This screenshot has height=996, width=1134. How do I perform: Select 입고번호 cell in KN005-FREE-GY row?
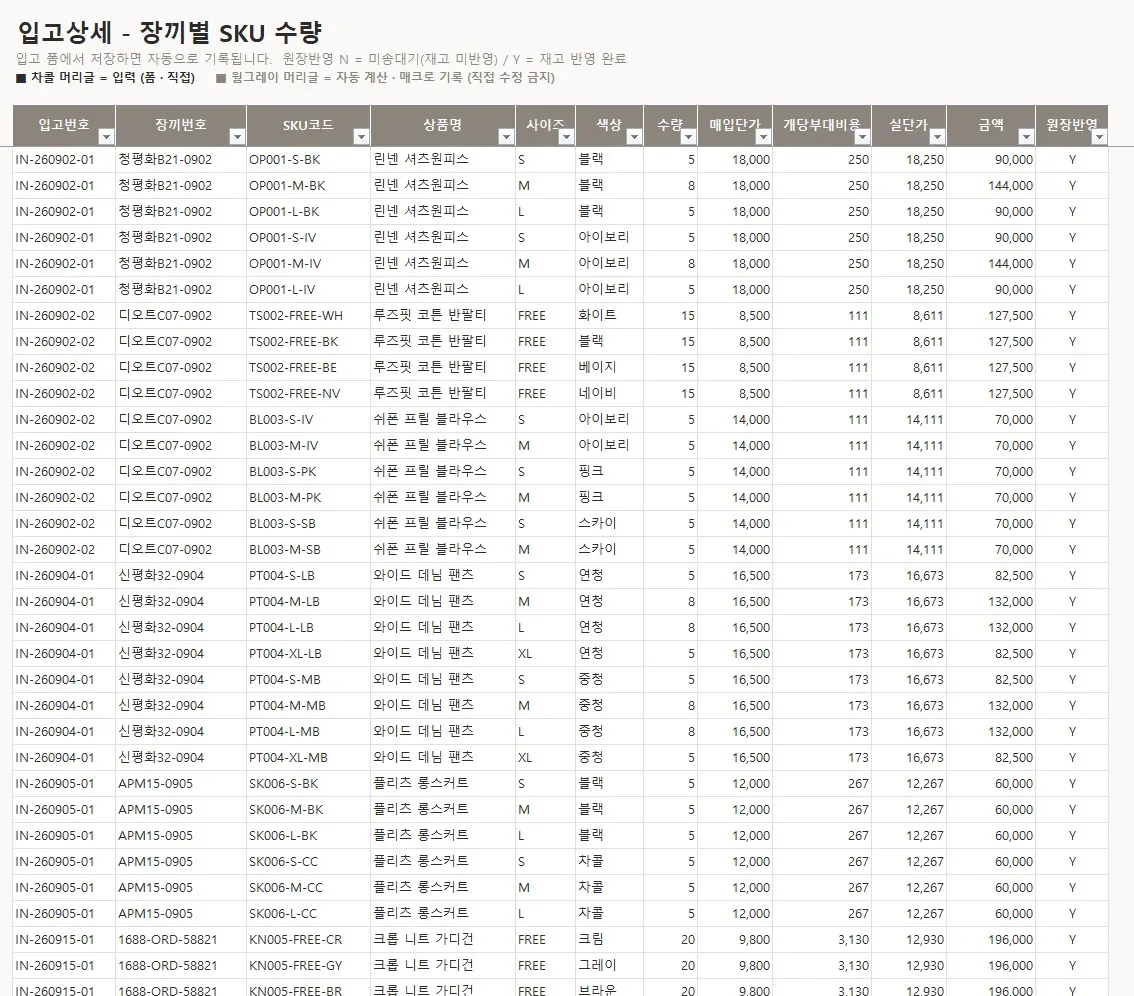pos(64,967)
